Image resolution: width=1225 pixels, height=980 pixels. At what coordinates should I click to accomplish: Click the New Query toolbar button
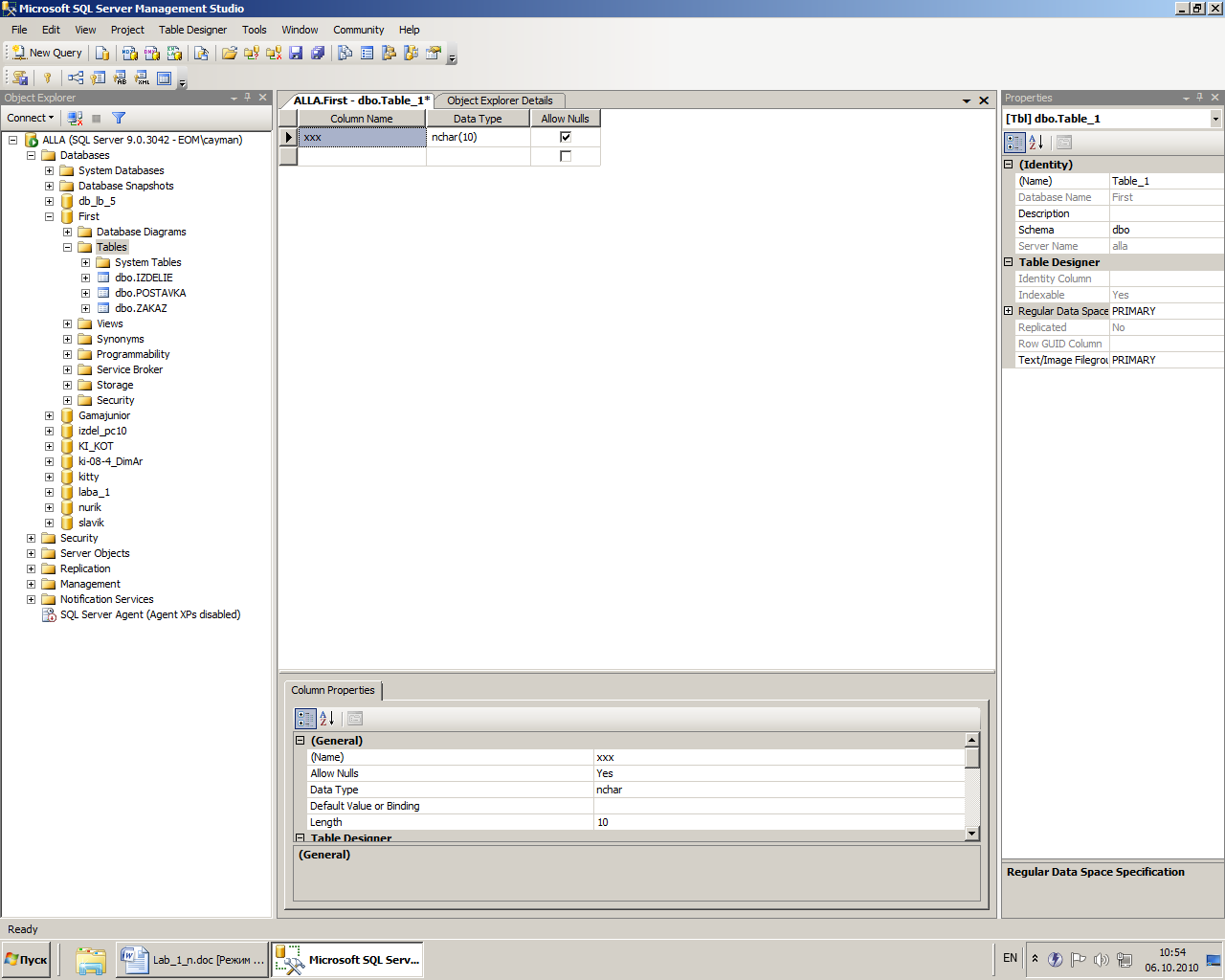[47, 53]
